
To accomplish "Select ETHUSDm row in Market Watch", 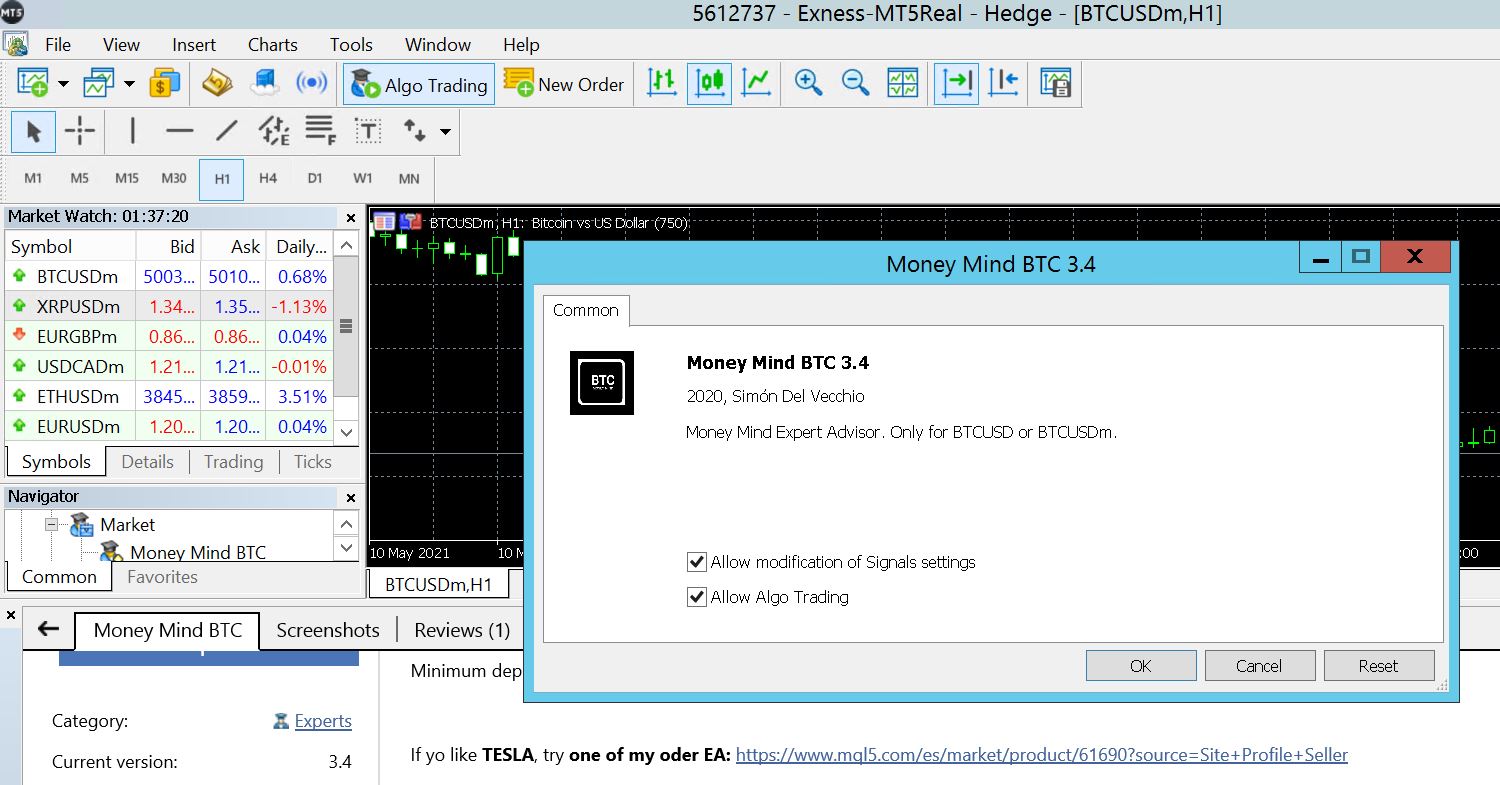I will 169,396.
